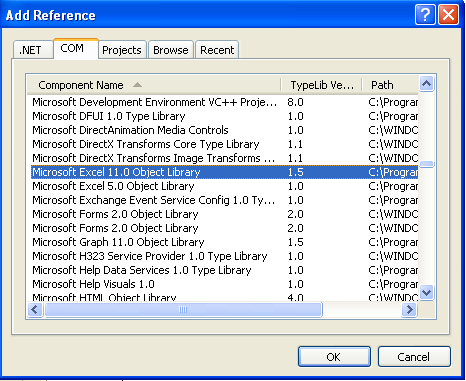Click version 1.1 in DirectX Transforms Core row

pos(295,144)
